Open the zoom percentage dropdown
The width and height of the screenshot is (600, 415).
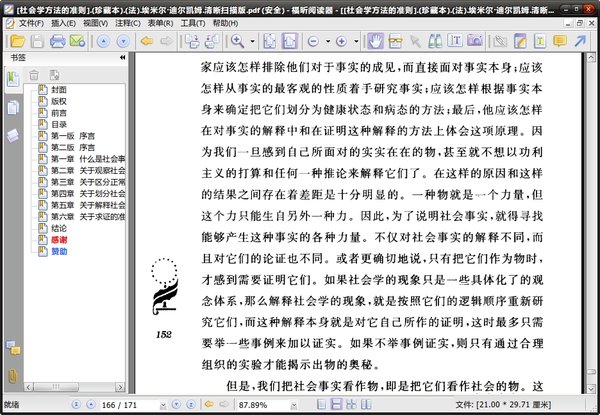pos(294,404)
